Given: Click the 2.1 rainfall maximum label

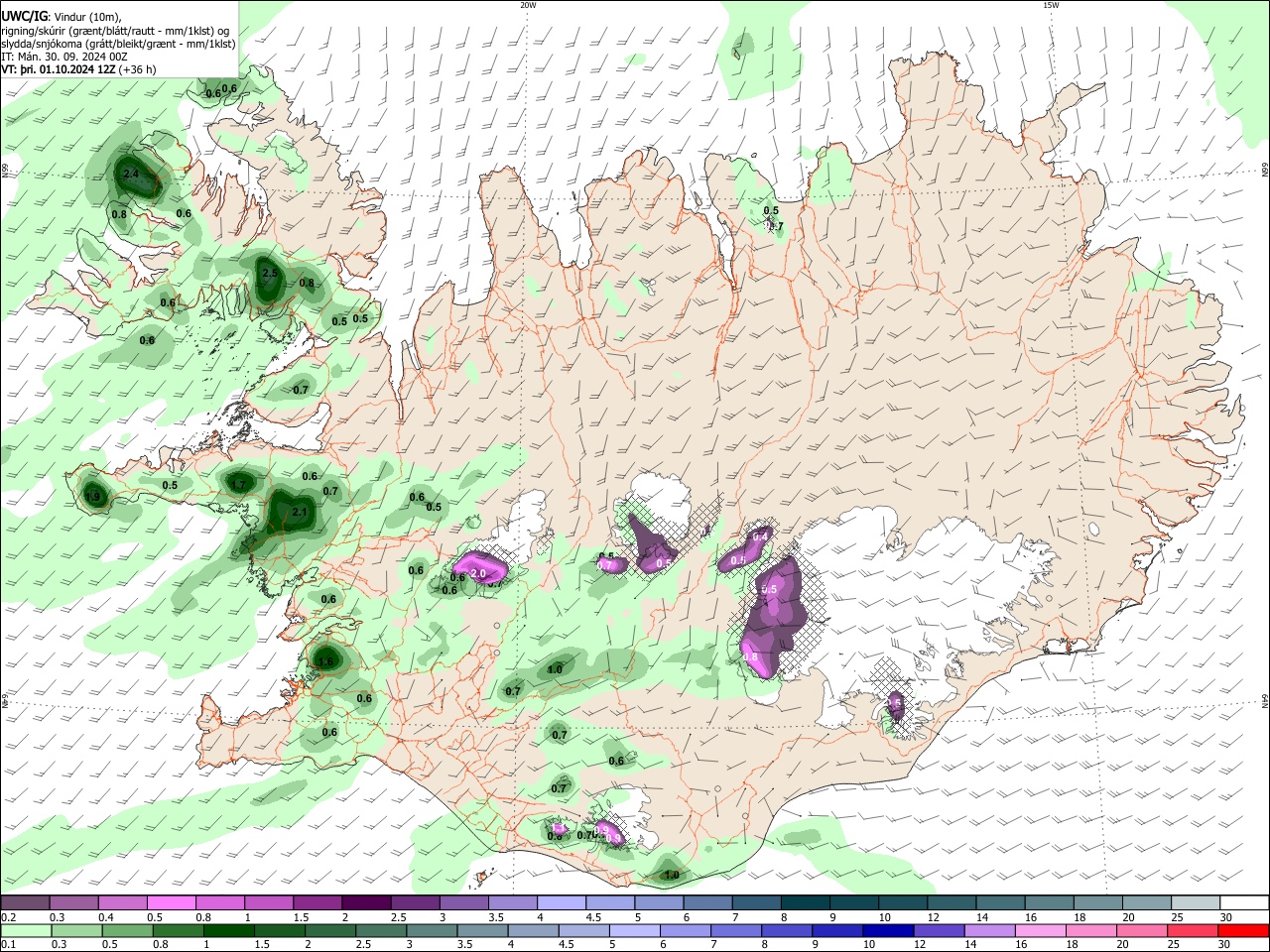Looking at the screenshot, I should point(301,512).
